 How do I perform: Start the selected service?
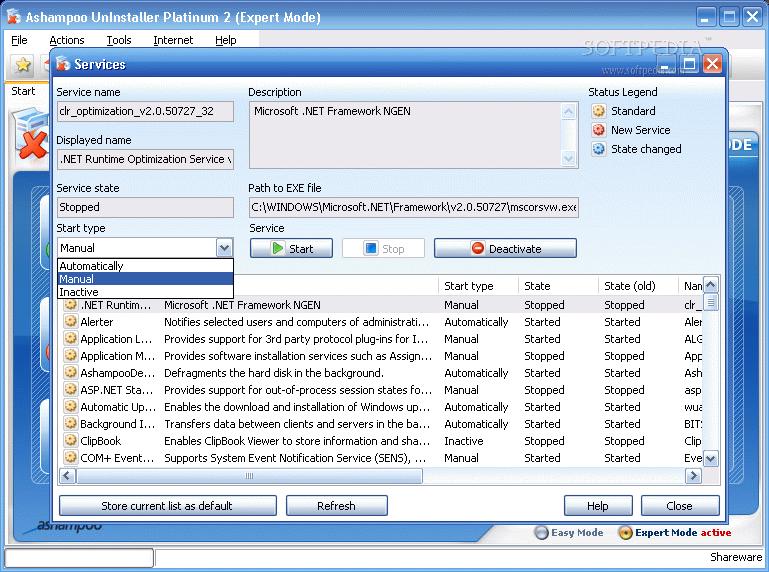[291, 248]
